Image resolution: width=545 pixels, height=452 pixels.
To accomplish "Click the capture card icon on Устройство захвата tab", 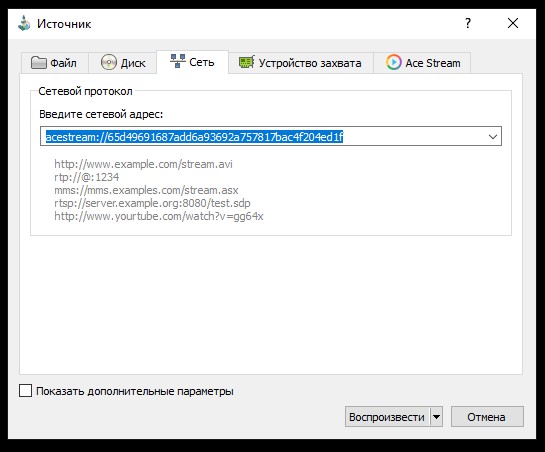I will tap(247, 62).
